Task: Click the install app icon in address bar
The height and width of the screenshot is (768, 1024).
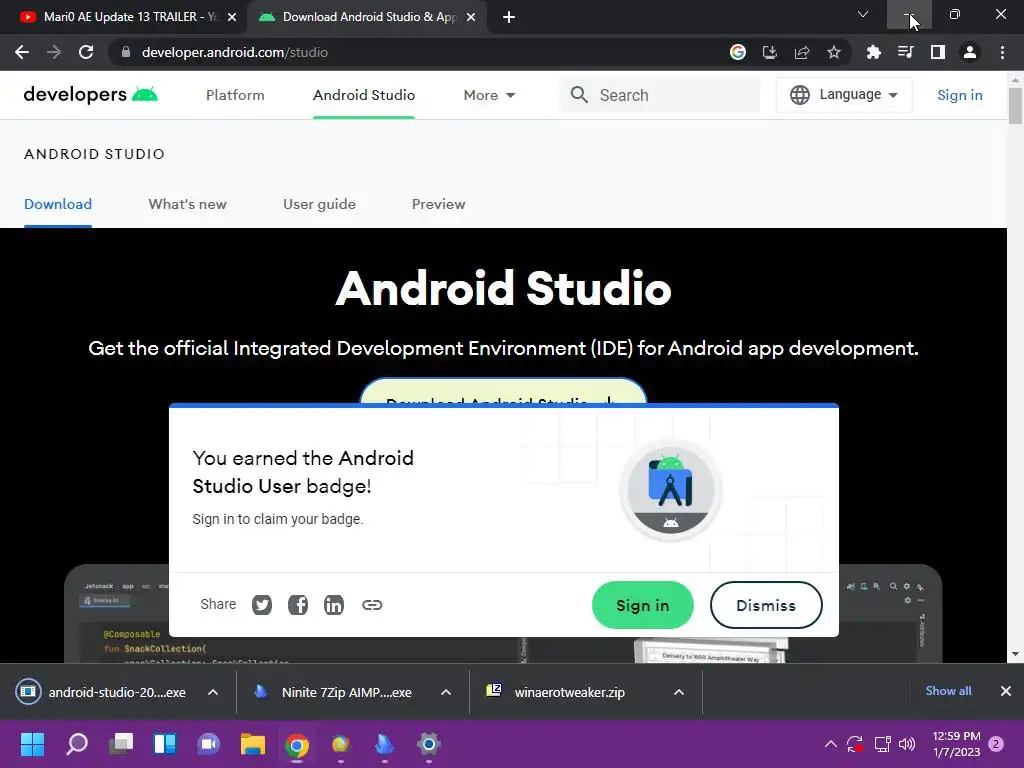Action: tap(770, 52)
